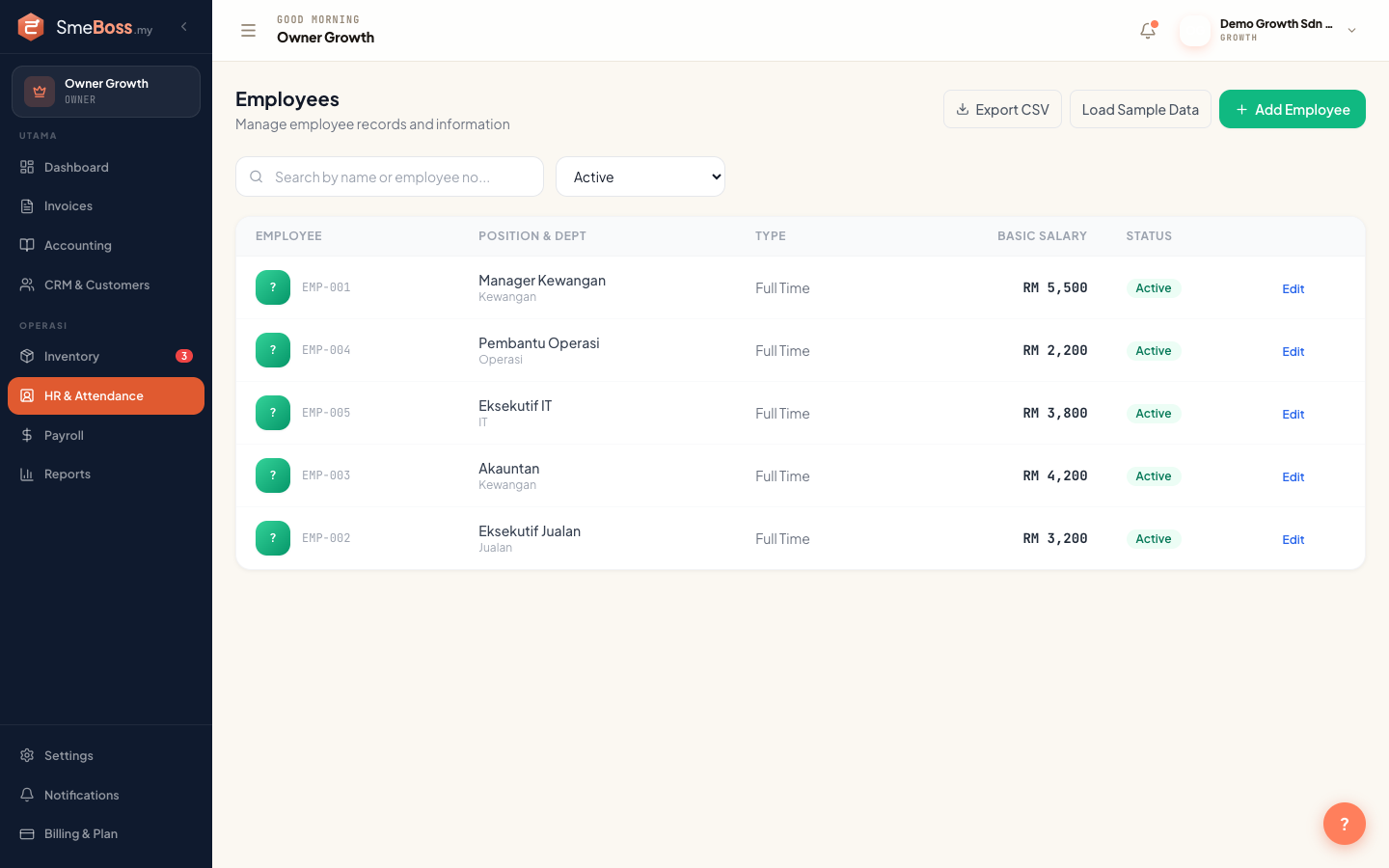
Task: Click the Invoices document icon
Action: (x=27, y=206)
